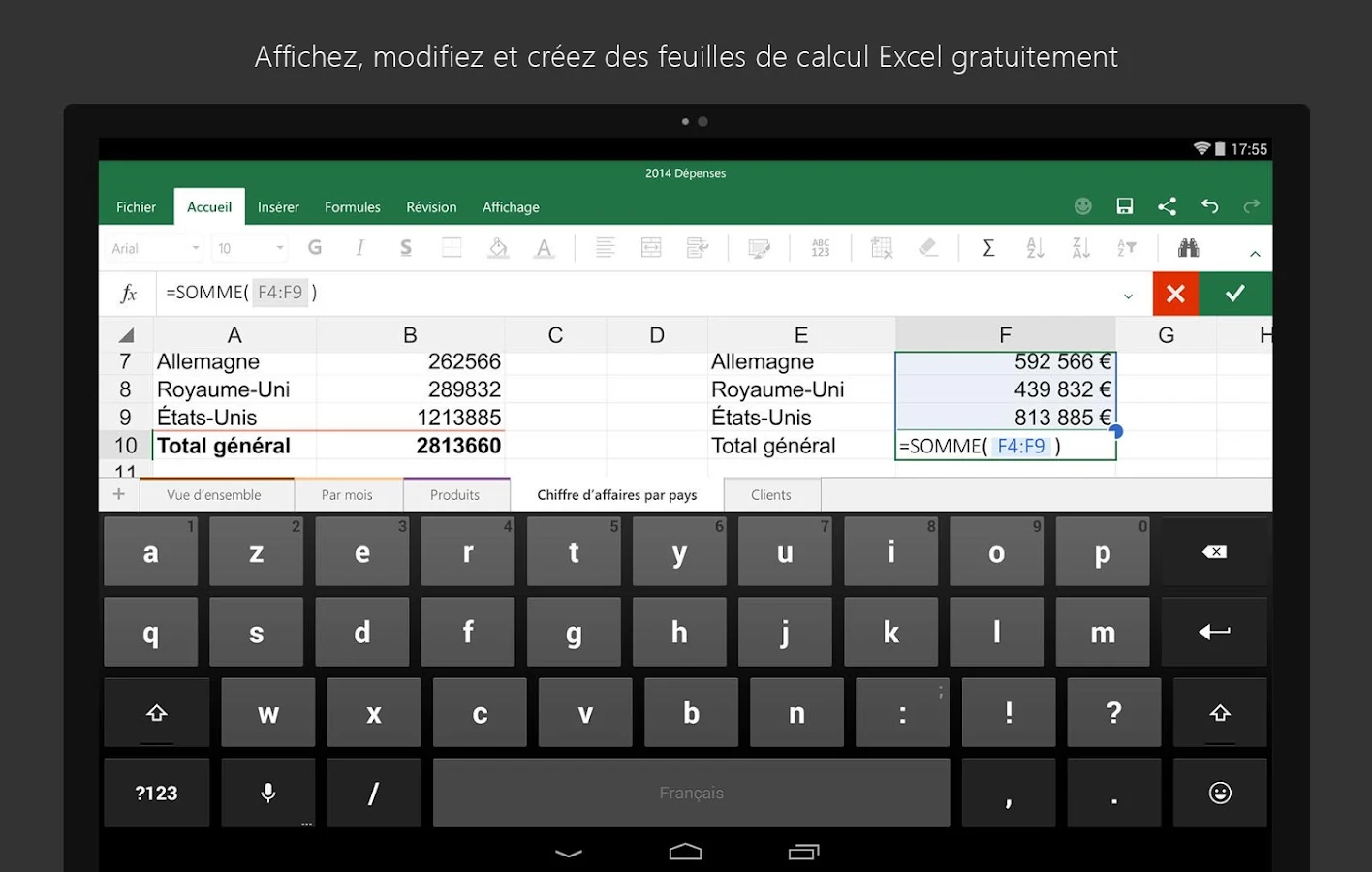Select the eraser clear tool
Screen dimensions: 1372x872
pyautogui.click(x=928, y=248)
